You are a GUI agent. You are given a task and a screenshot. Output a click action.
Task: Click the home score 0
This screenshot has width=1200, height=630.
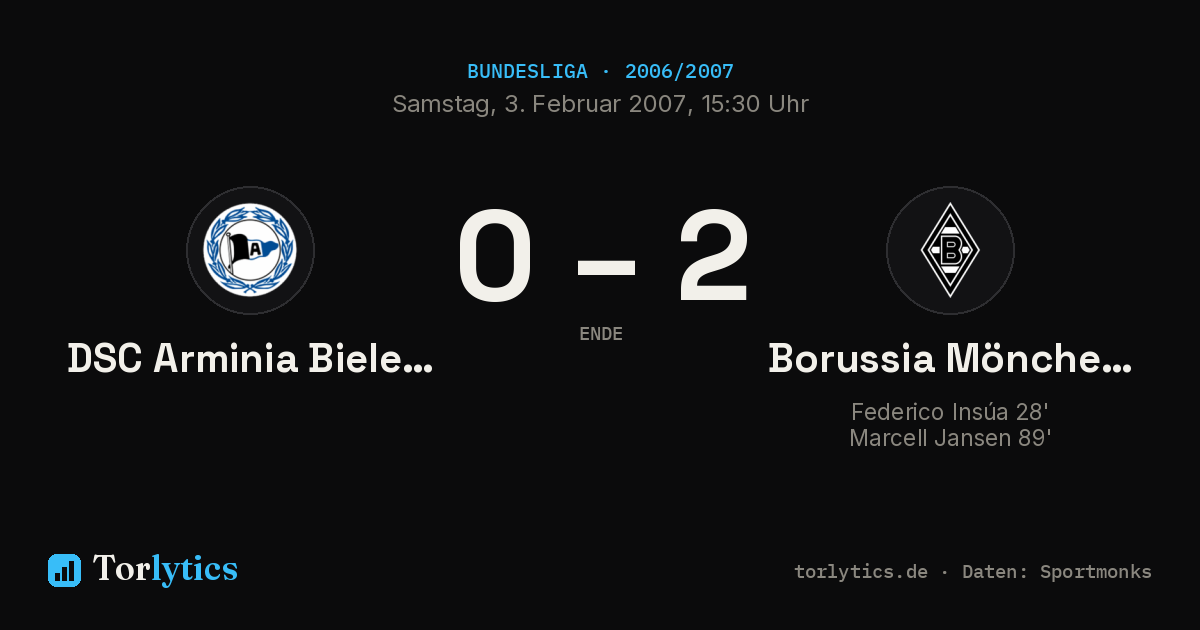(x=496, y=258)
